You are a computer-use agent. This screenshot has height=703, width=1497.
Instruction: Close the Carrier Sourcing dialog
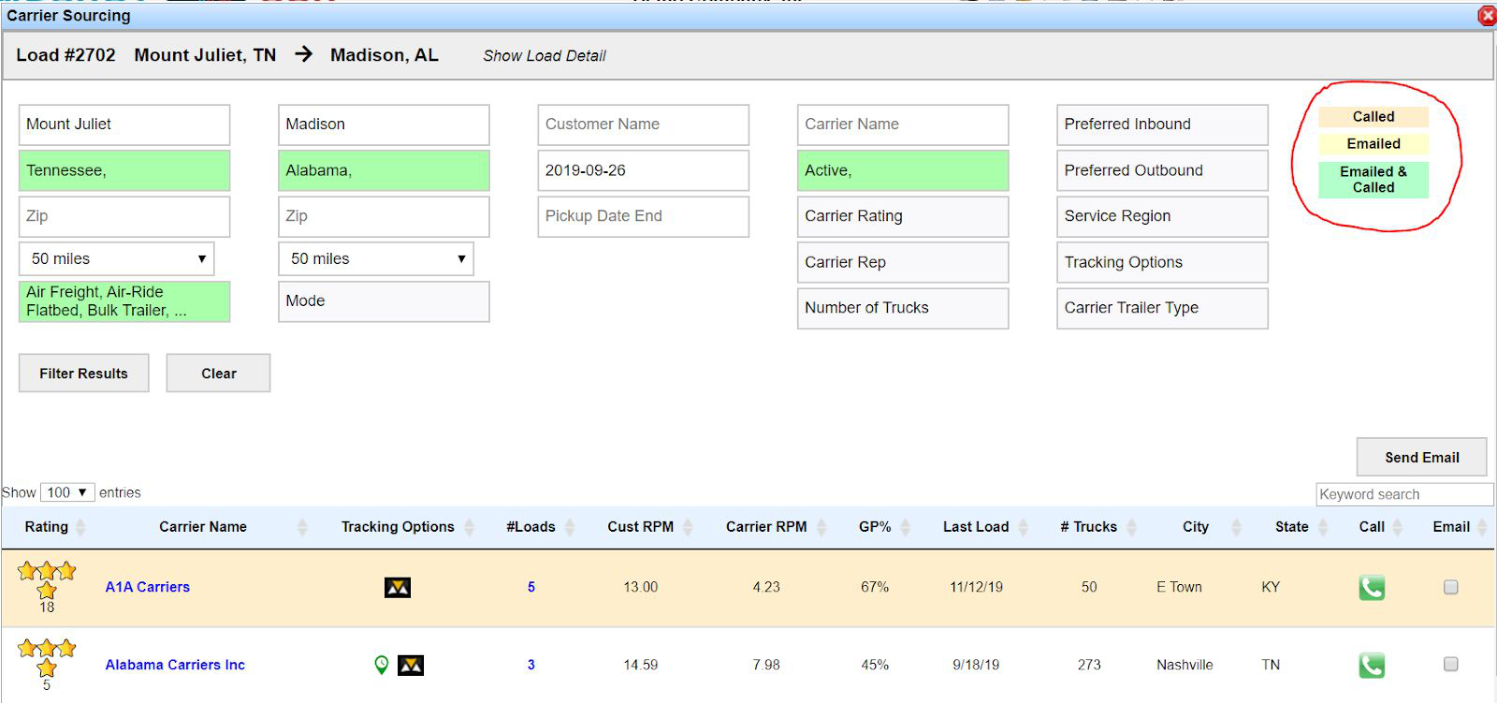click(1486, 16)
